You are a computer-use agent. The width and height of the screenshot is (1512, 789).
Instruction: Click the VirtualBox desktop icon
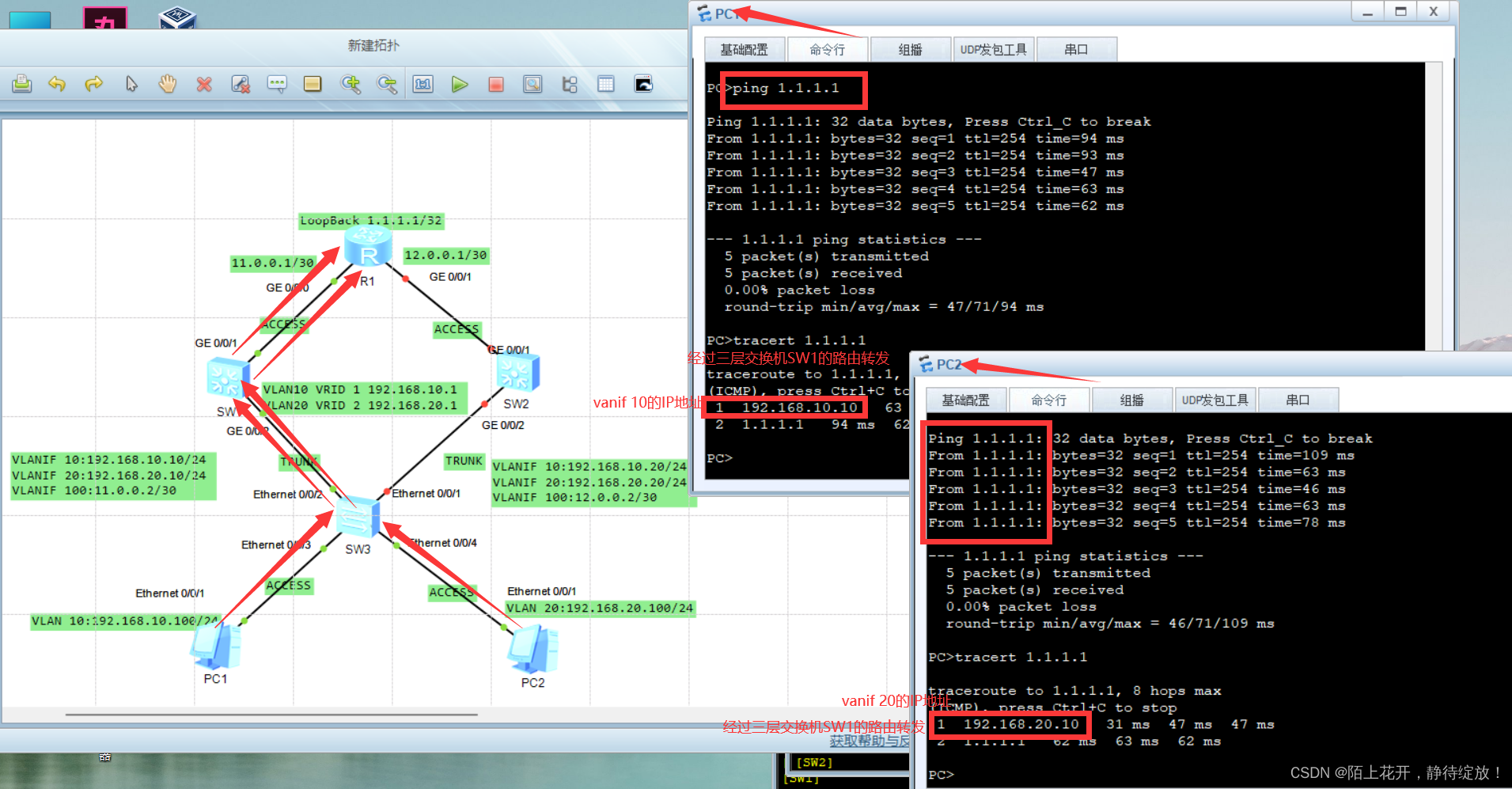177,17
